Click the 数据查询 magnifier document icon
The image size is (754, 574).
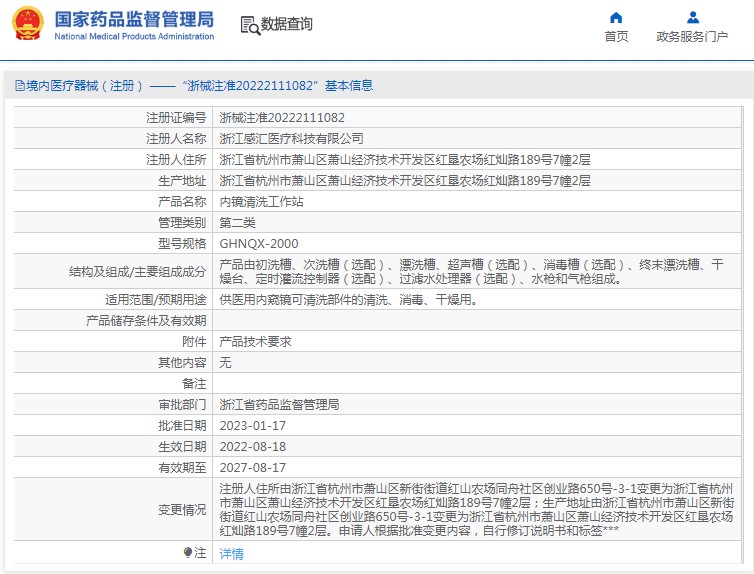pos(249,25)
